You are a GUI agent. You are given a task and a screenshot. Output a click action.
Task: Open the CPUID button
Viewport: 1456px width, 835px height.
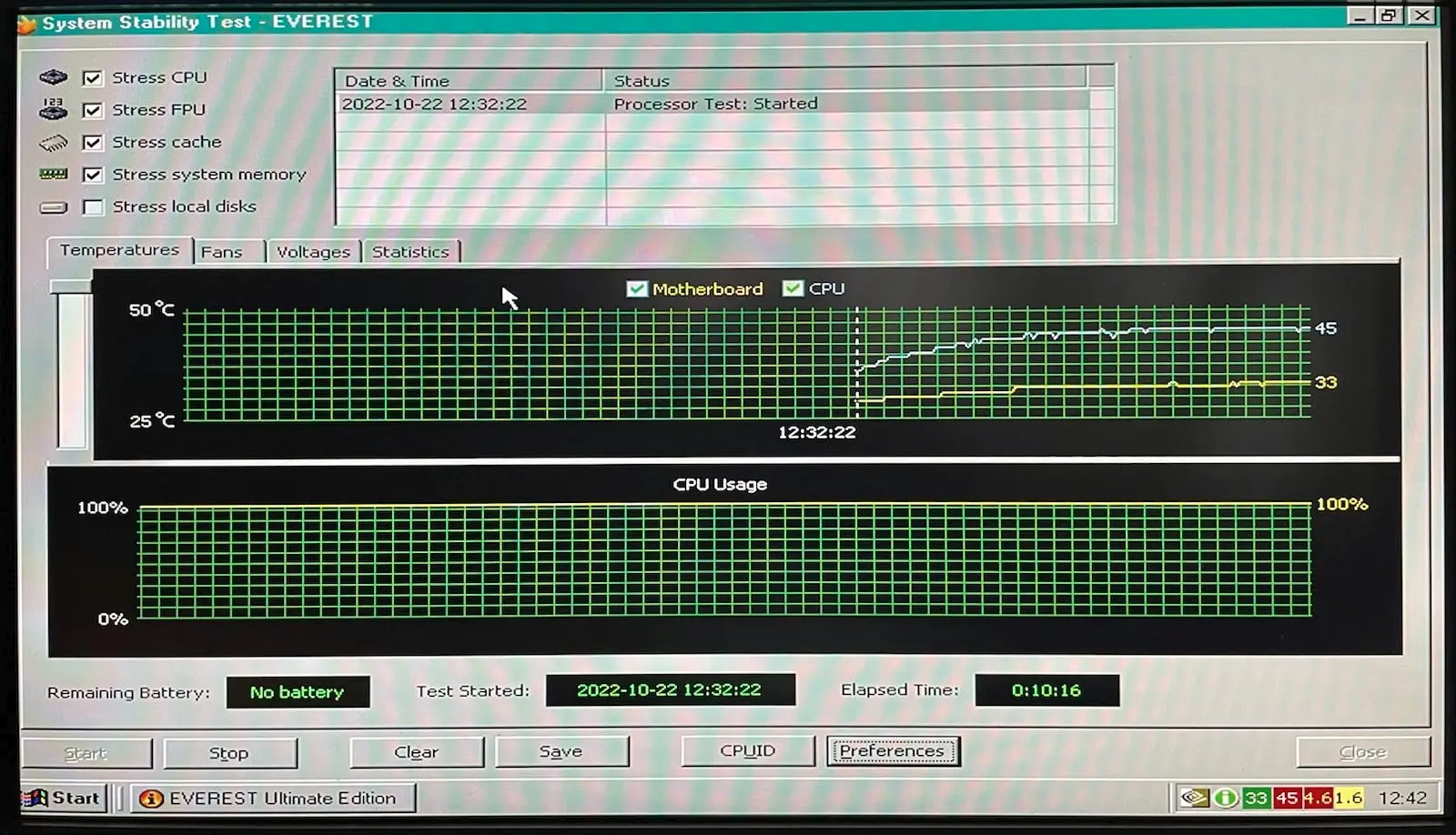click(x=748, y=750)
